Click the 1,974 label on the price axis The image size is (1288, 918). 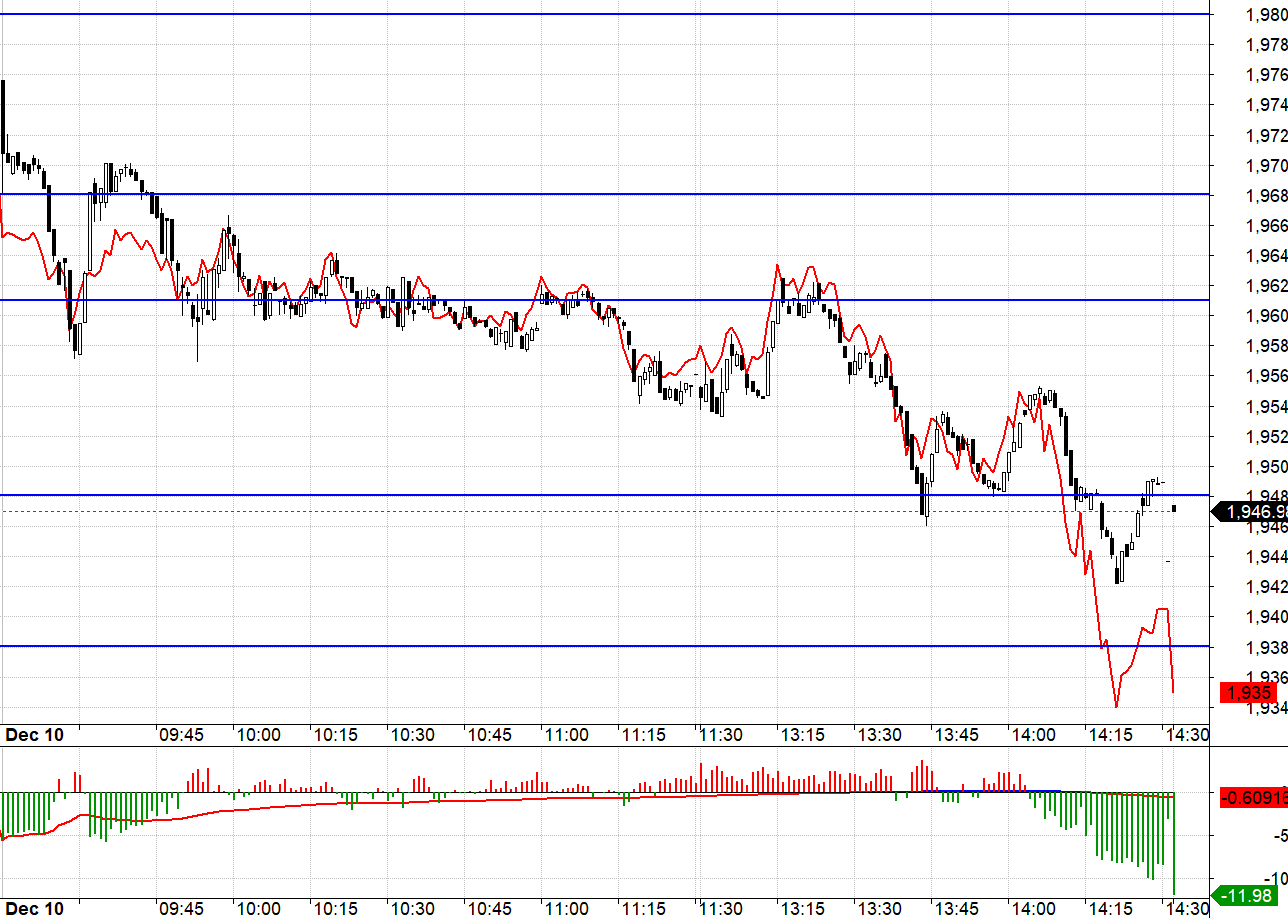click(1265, 105)
